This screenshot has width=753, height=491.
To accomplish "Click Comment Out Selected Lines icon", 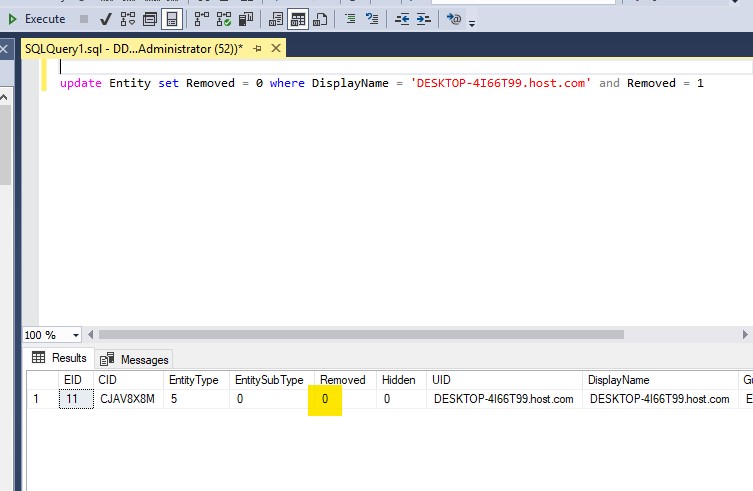I will (350, 19).
